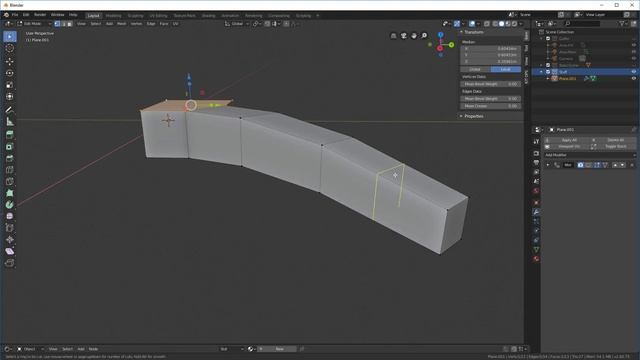Select the Inset Faces tool
640x360 pixels.
coord(10,147)
